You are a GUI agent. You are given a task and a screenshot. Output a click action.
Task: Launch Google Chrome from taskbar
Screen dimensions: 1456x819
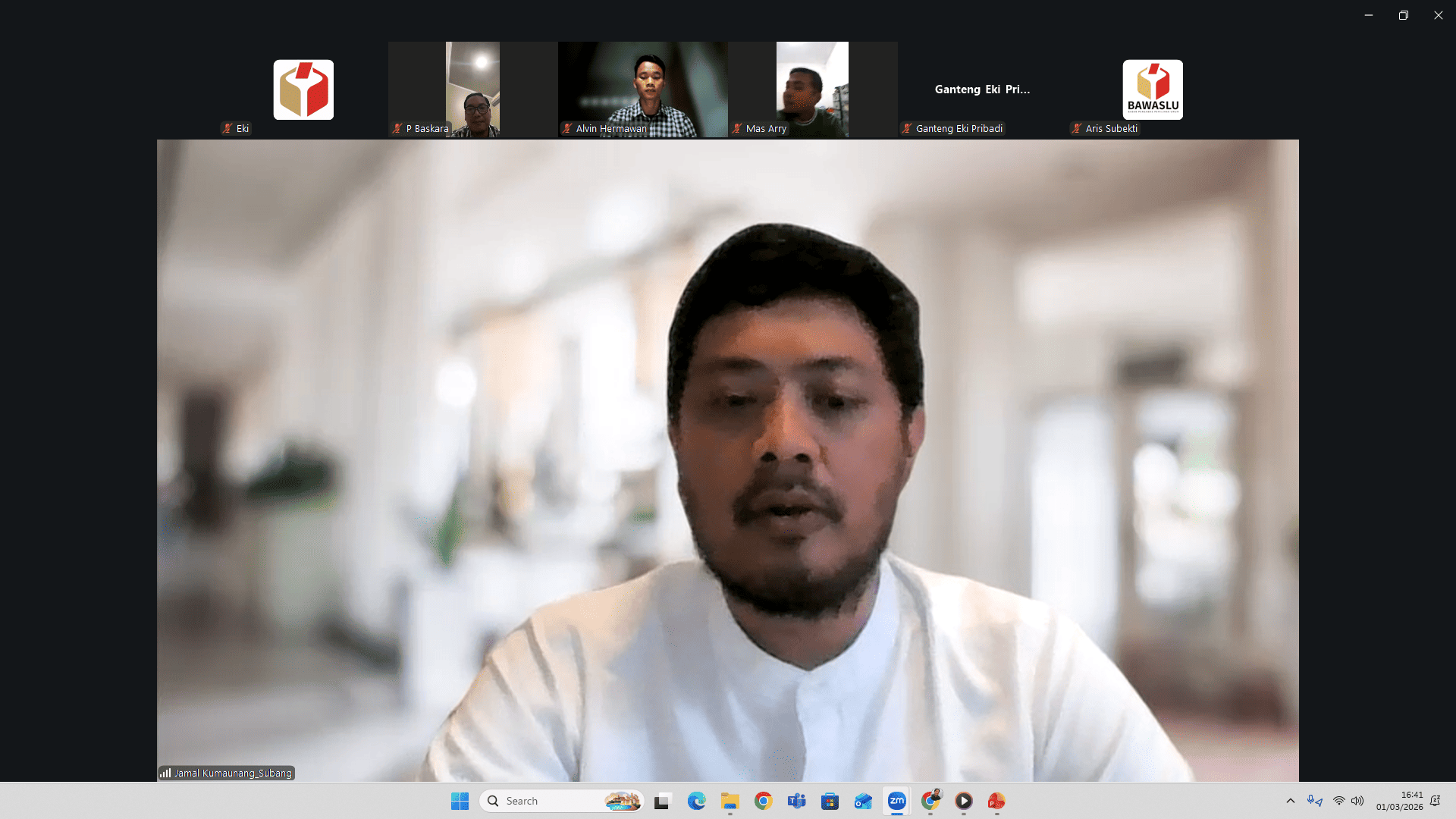[763, 801]
